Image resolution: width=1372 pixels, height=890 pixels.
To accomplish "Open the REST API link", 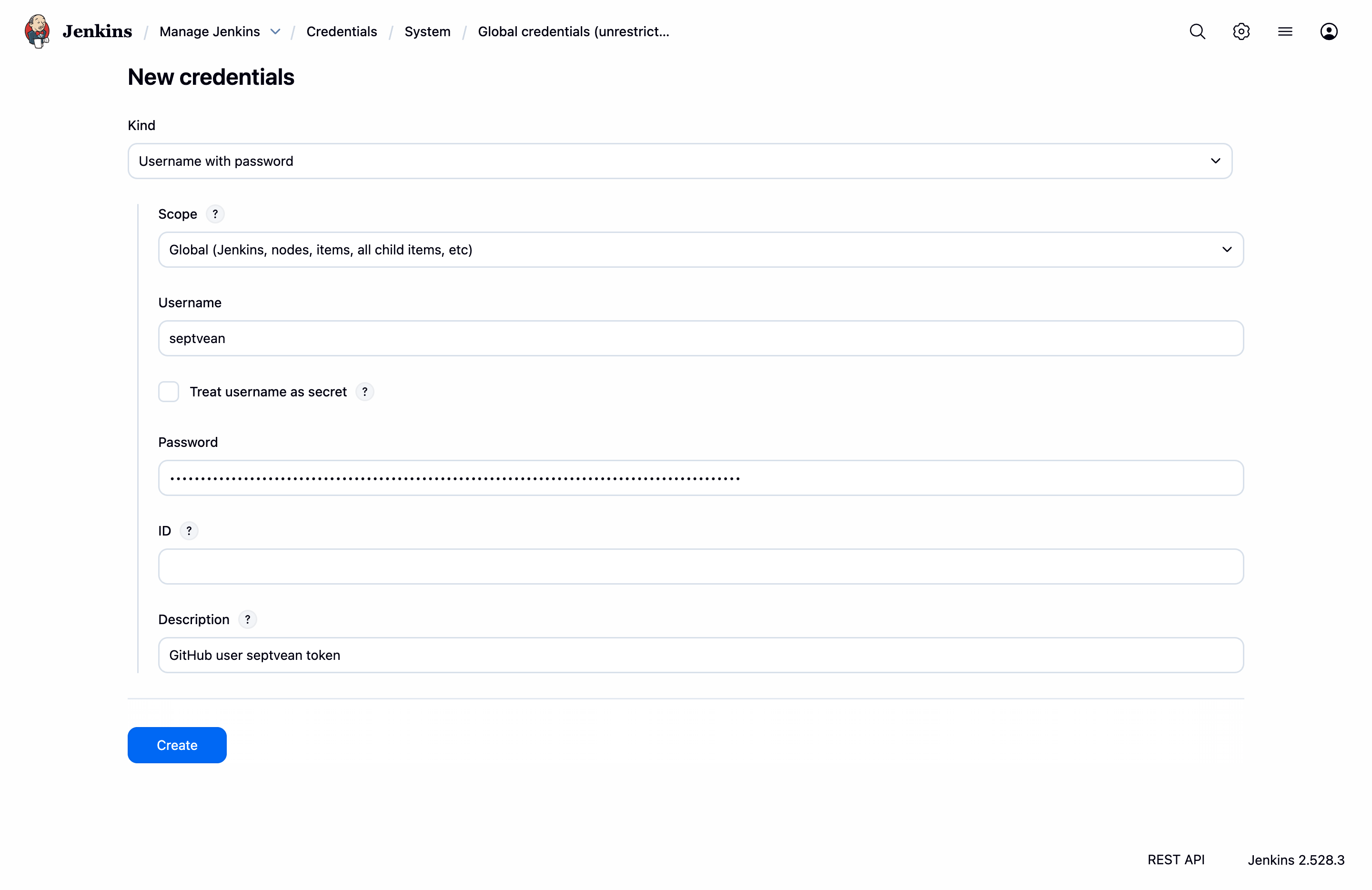I will point(1175,860).
